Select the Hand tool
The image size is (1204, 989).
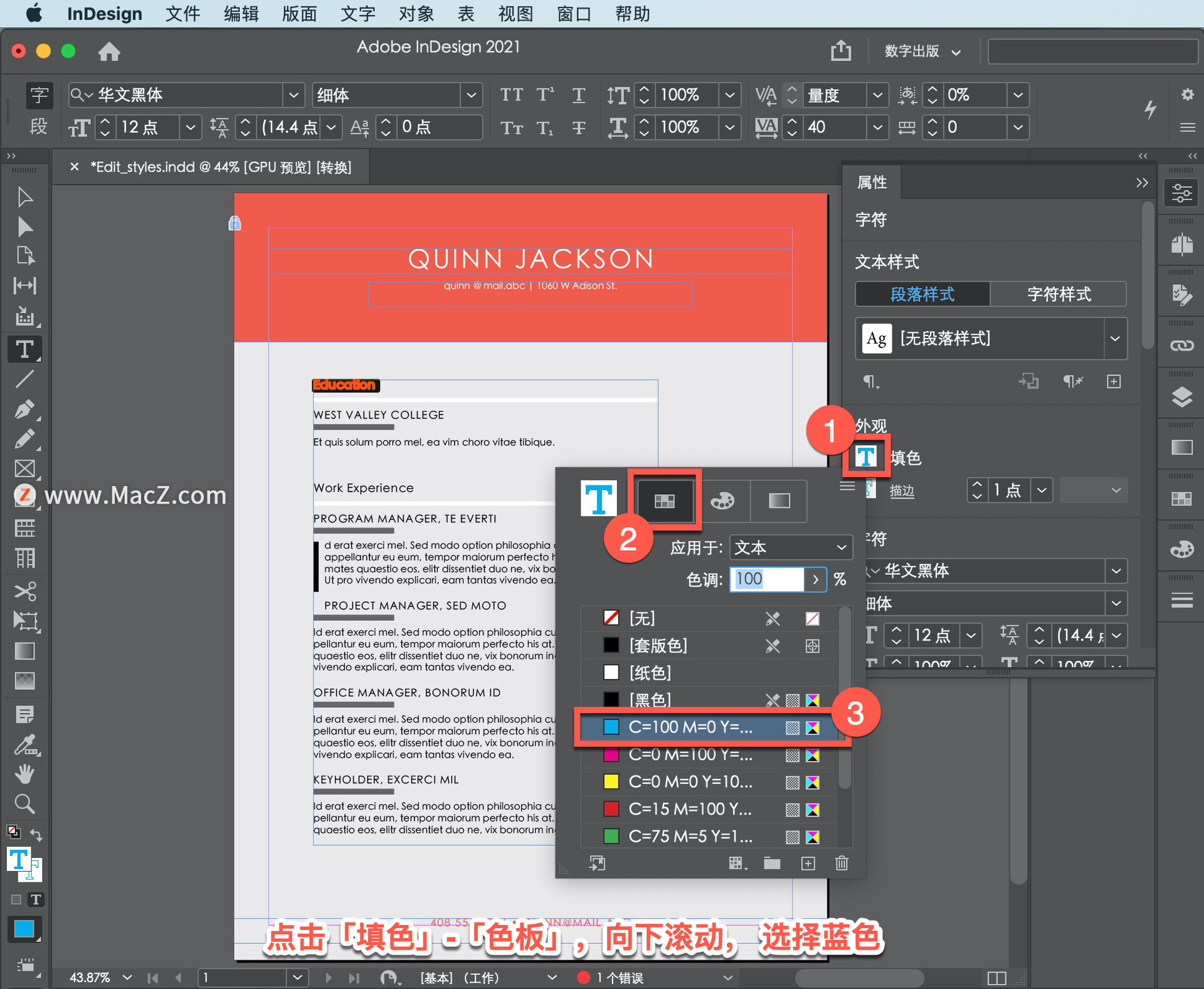[x=24, y=775]
